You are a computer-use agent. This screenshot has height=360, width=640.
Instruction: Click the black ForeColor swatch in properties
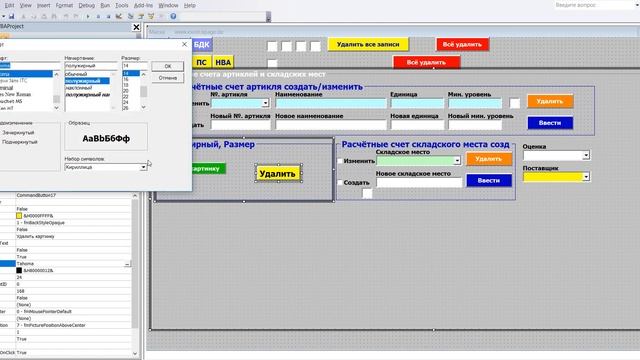pyautogui.click(x=19, y=270)
